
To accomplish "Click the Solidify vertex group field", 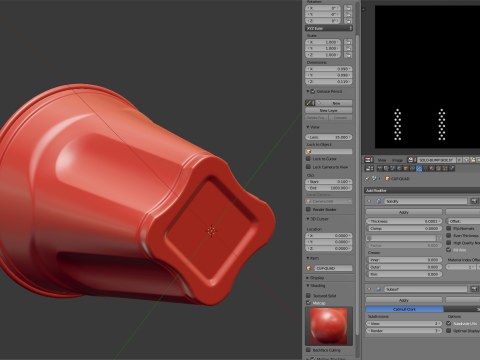I will tap(401, 238).
